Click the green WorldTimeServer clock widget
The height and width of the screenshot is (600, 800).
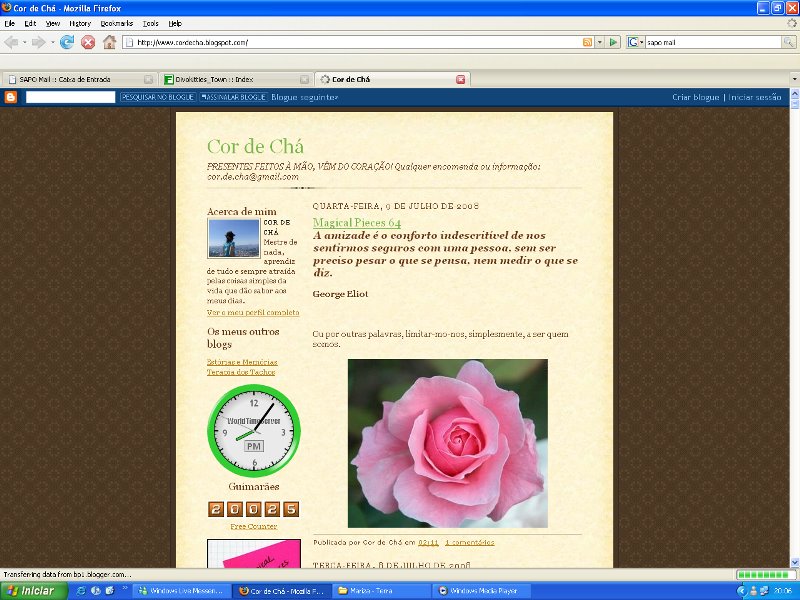tap(254, 431)
